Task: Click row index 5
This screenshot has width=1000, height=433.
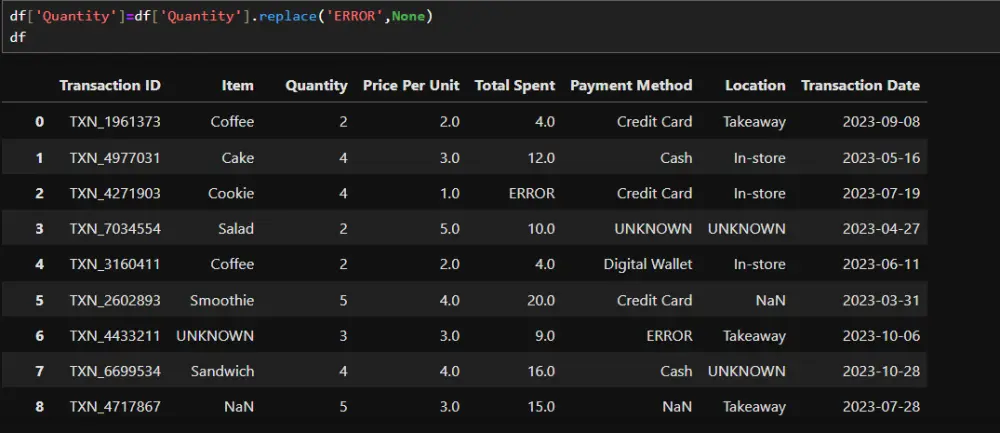Action: coord(40,300)
